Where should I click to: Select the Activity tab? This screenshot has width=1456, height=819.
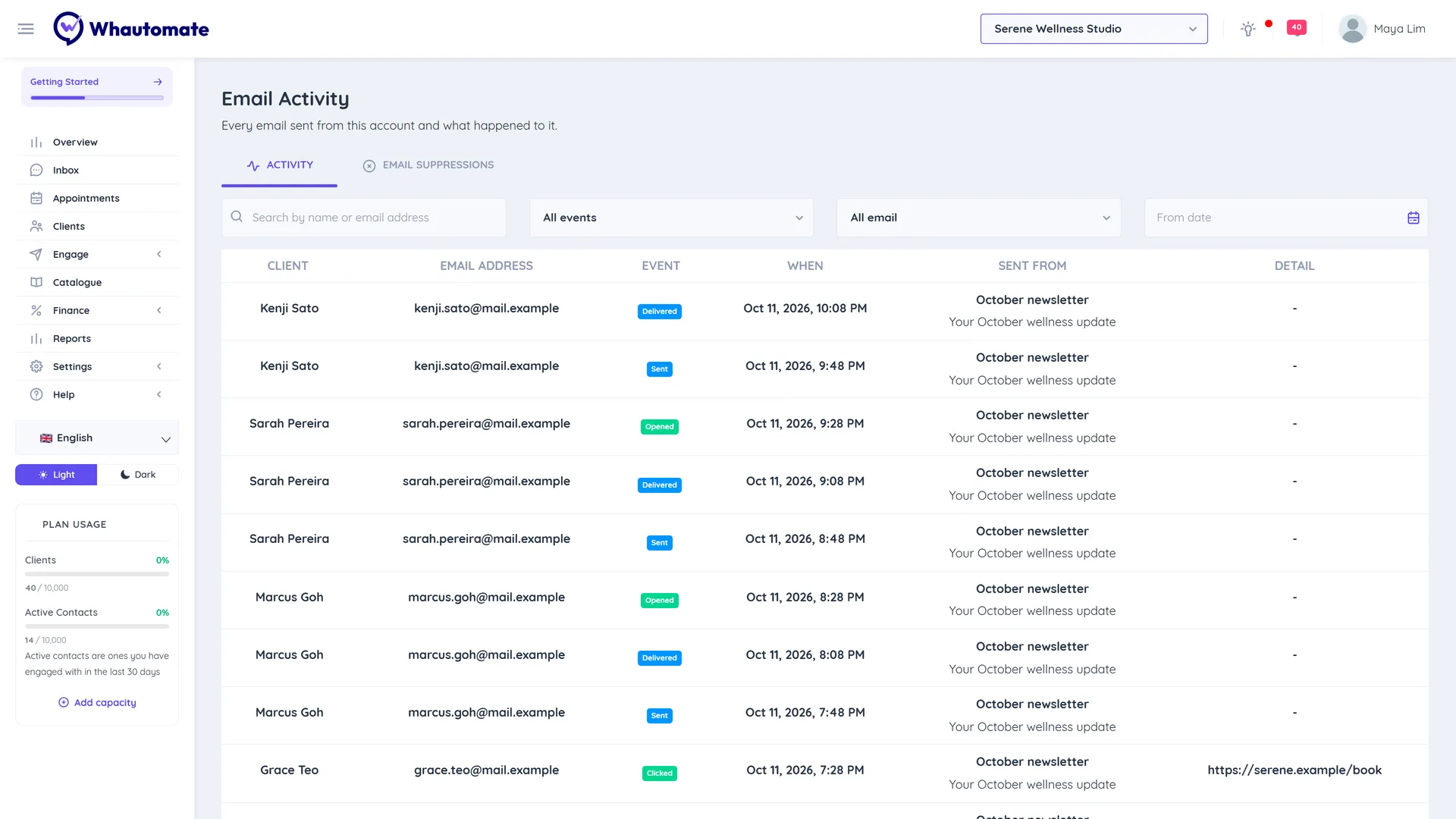[279, 165]
